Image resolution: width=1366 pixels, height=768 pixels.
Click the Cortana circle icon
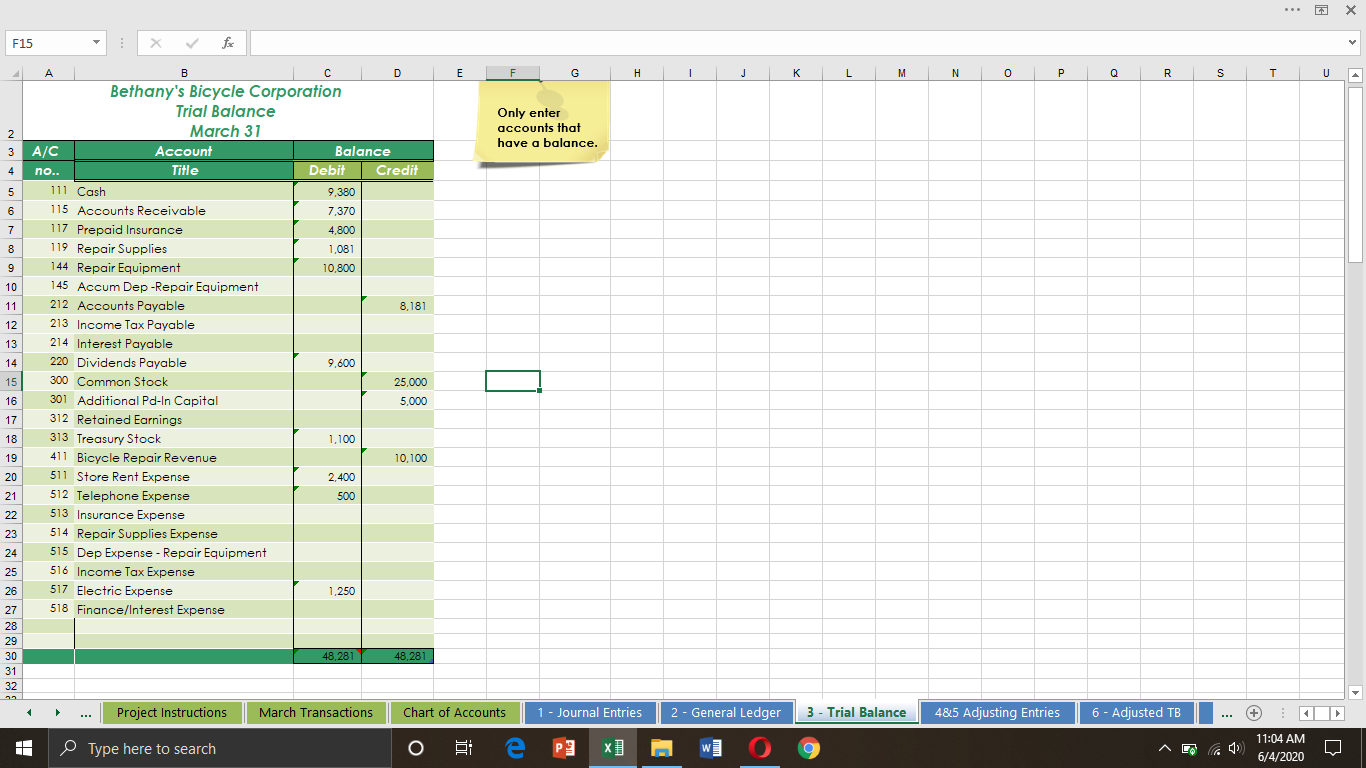(x=416, y=748)
